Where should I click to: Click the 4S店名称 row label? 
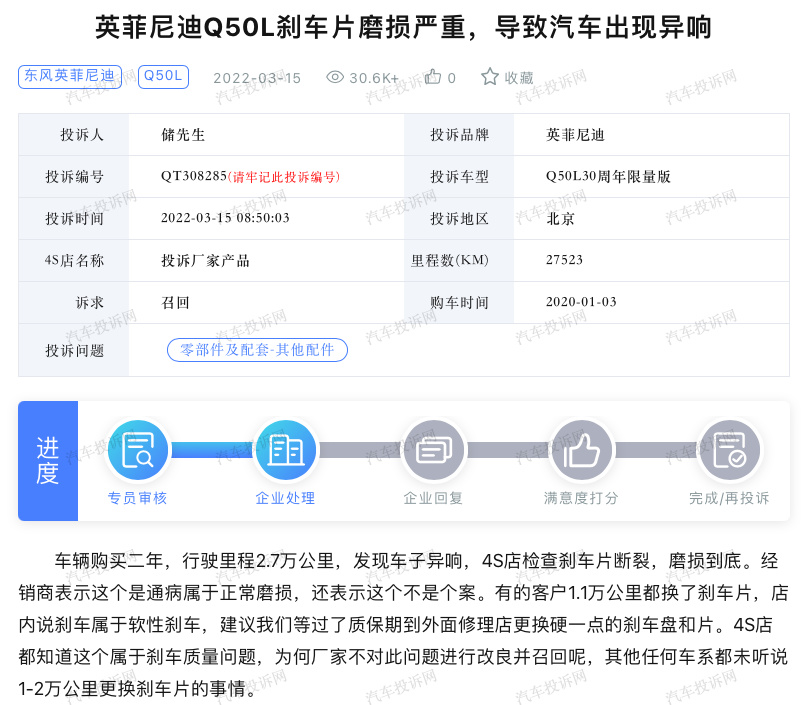(x=75, y=261)
